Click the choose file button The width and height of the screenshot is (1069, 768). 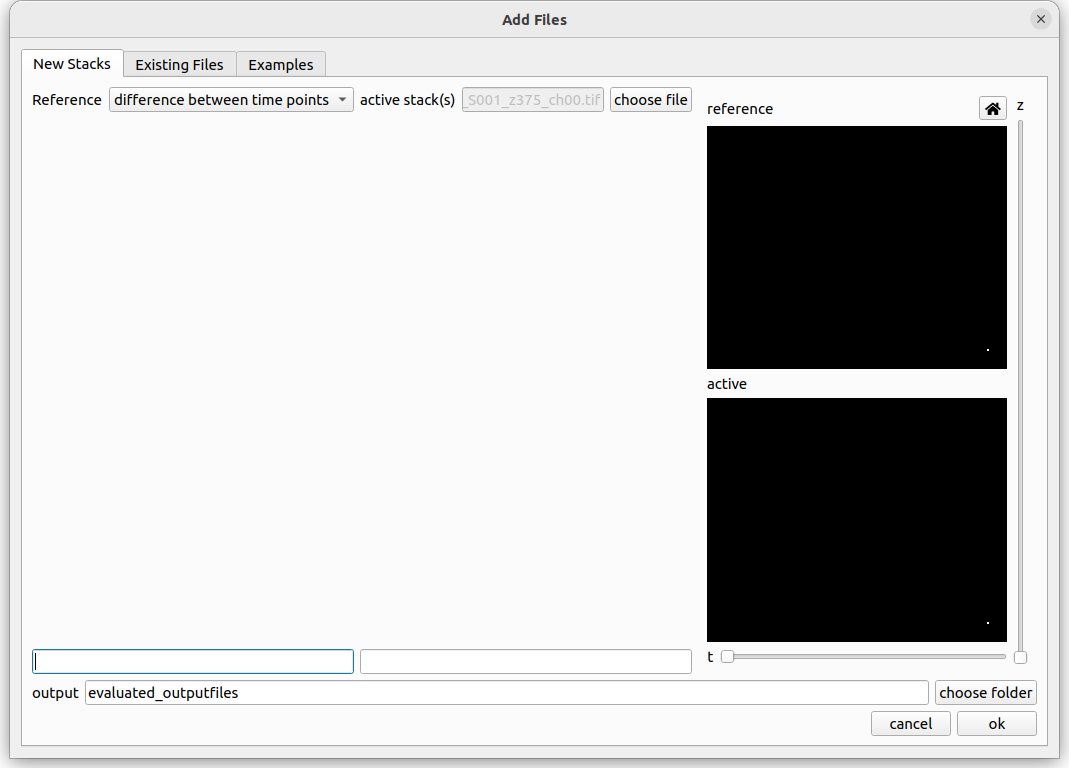click(650, 100)
